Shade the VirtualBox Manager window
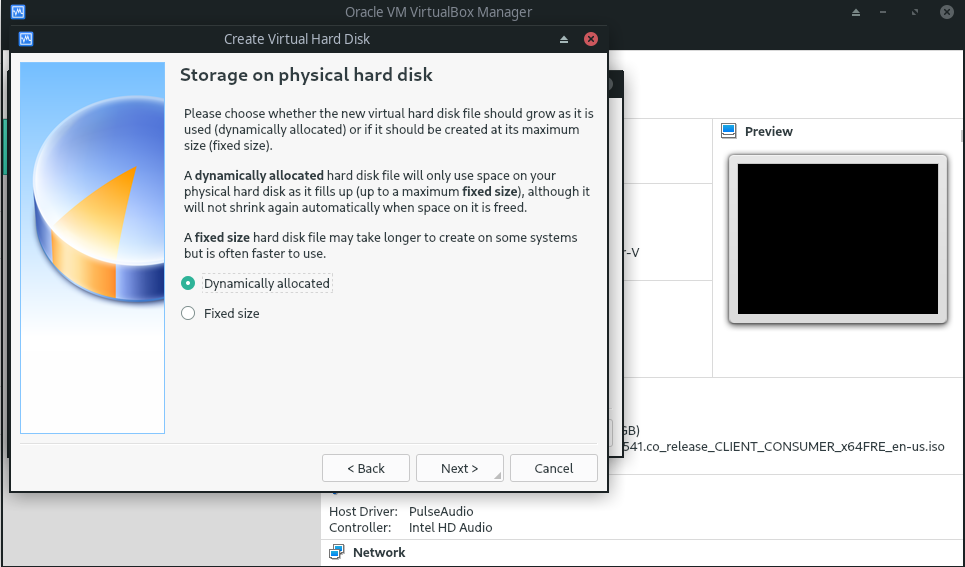 856,12
